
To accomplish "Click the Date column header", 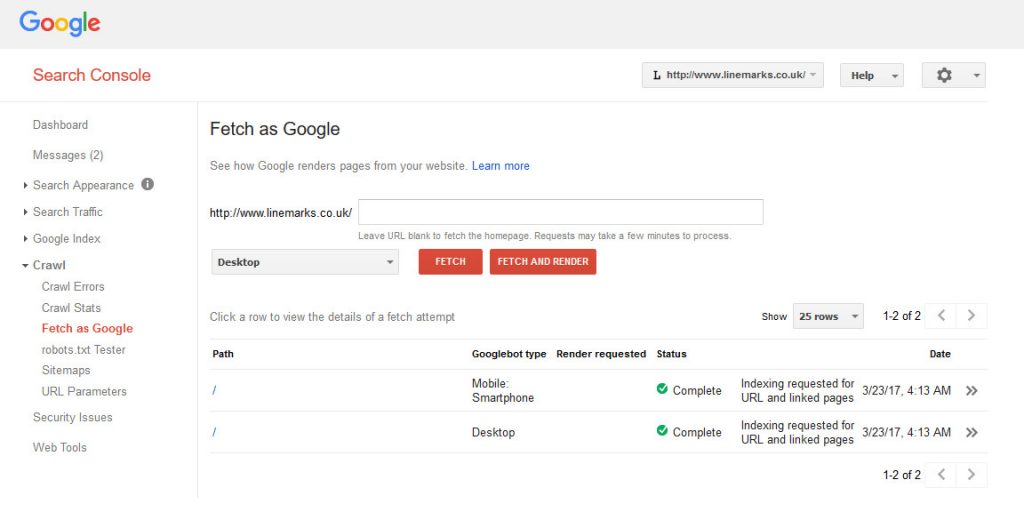I will (940, 354).
